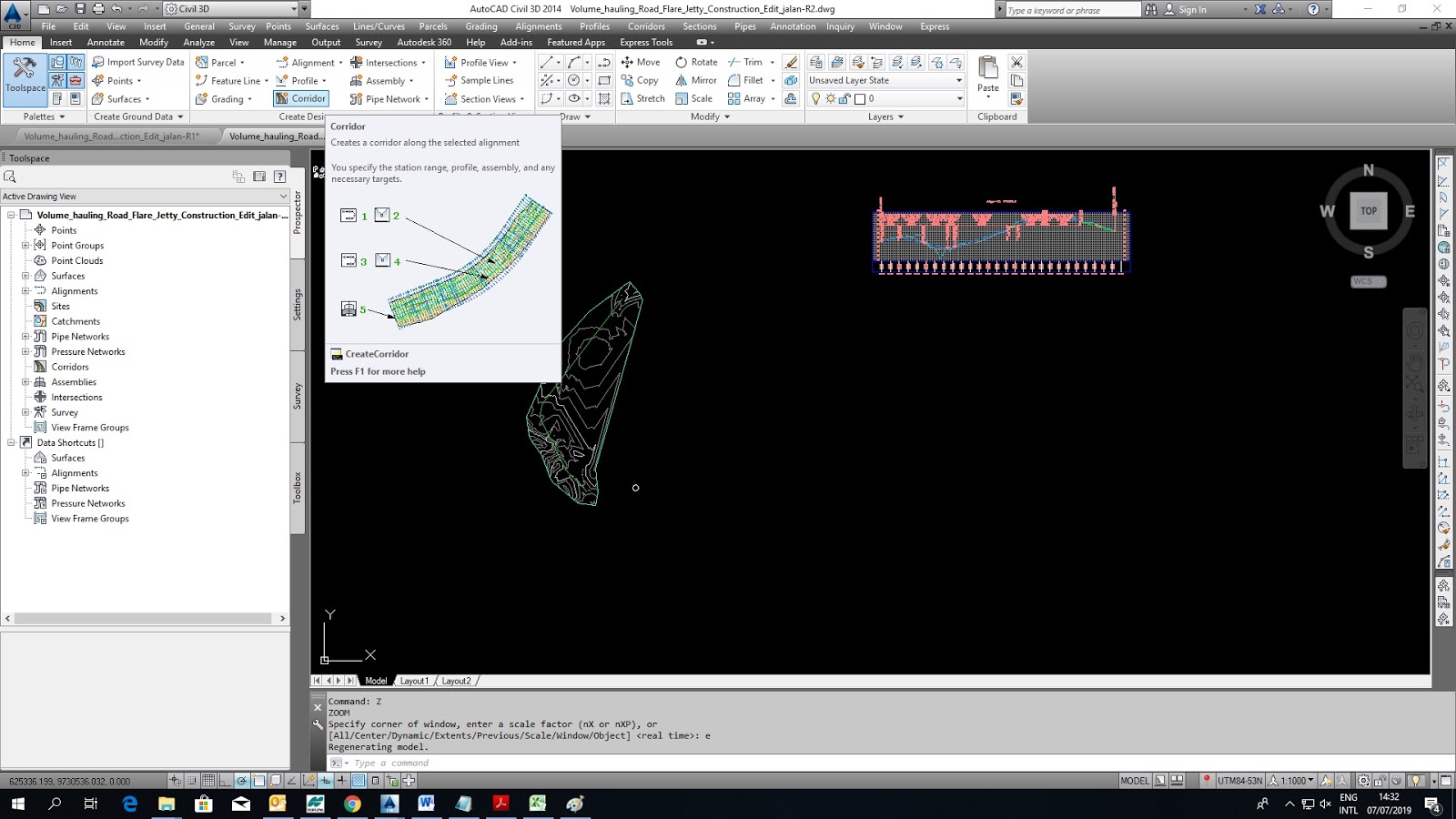
Task: Click the layer color swatch in Layers panel
Action: pos(860,98)
